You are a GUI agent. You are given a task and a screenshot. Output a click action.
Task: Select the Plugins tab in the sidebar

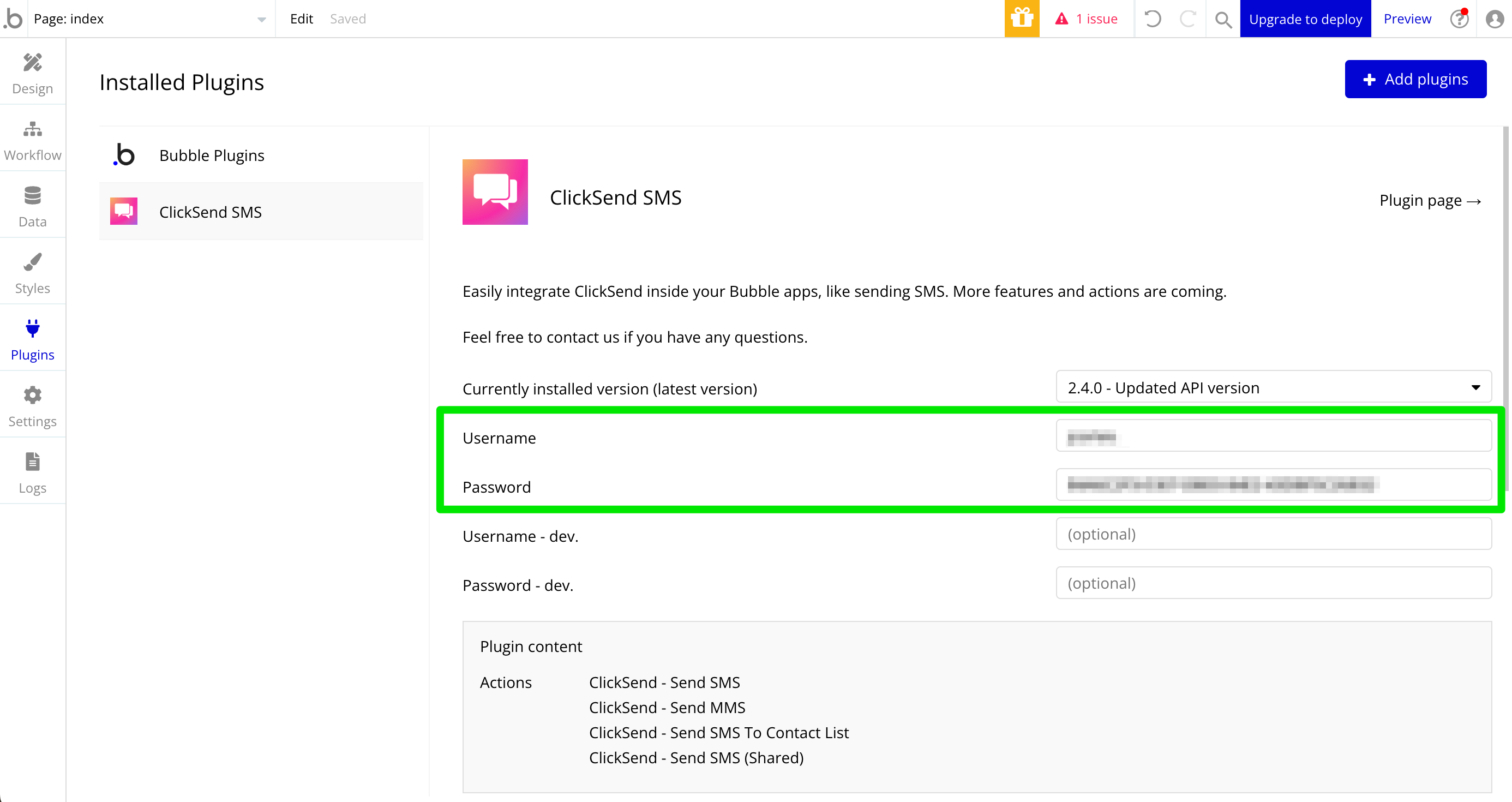33,339
